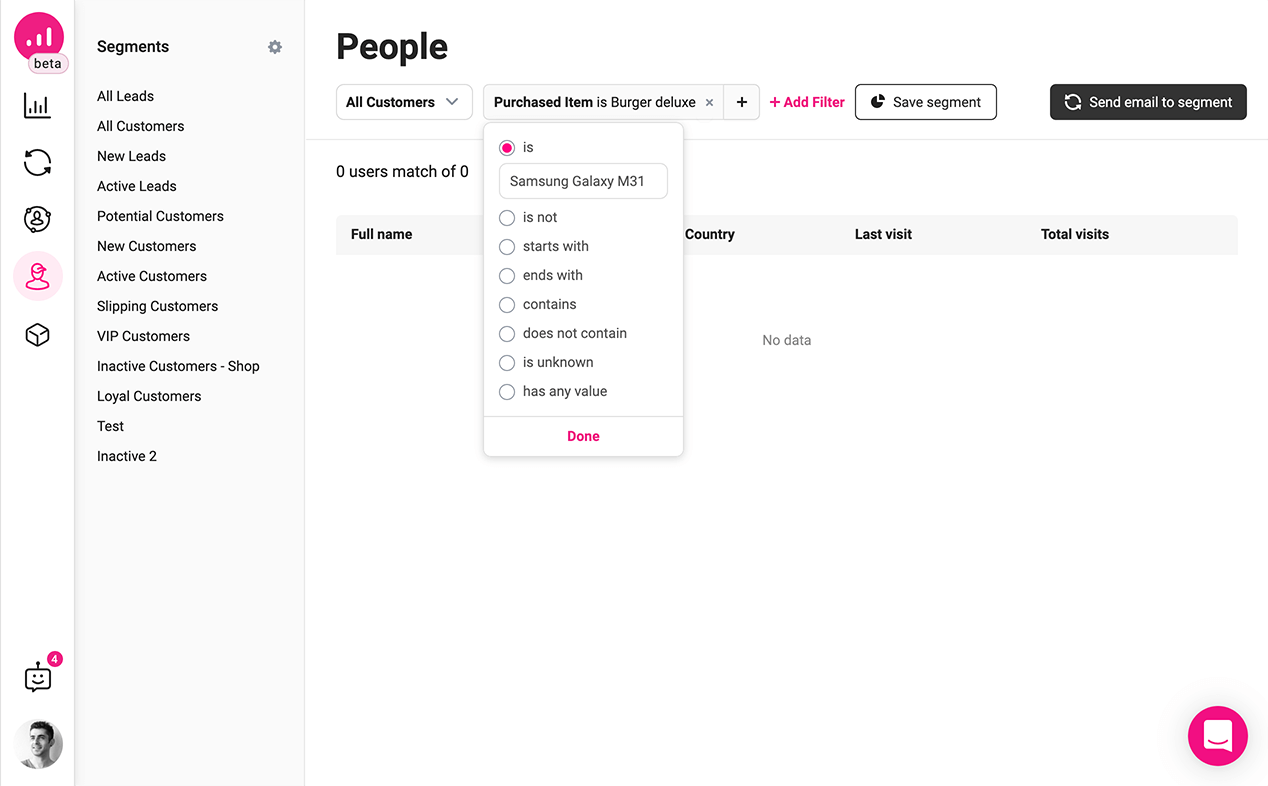Select the Slipping Customers segment
The width and height of the screenshot is (1268, 786).
coord(157,306)
